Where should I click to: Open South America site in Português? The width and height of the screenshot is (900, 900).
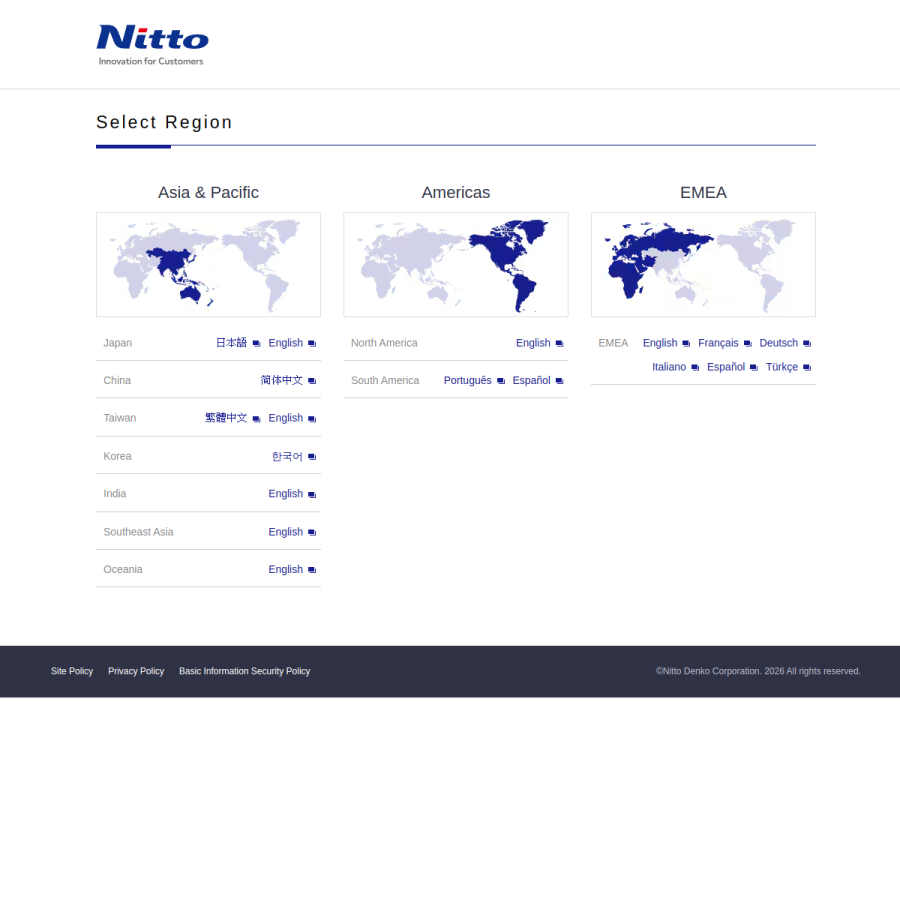(467, 380)
